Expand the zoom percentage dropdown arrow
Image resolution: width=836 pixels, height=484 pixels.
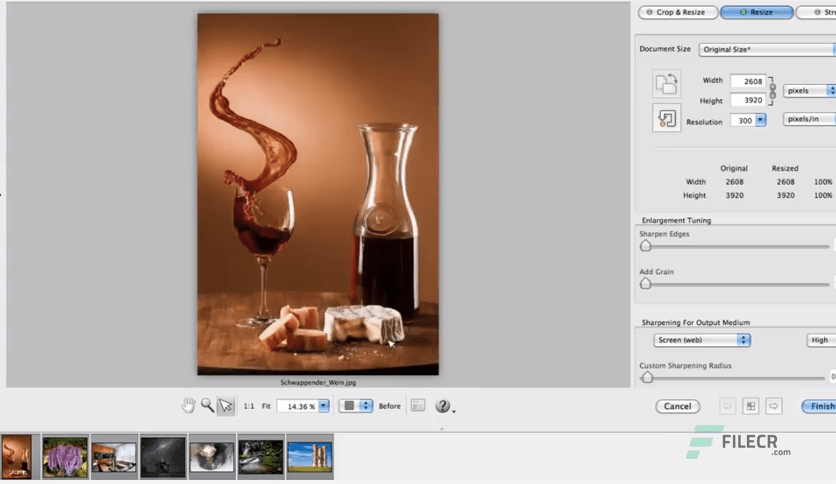(324, 406)
